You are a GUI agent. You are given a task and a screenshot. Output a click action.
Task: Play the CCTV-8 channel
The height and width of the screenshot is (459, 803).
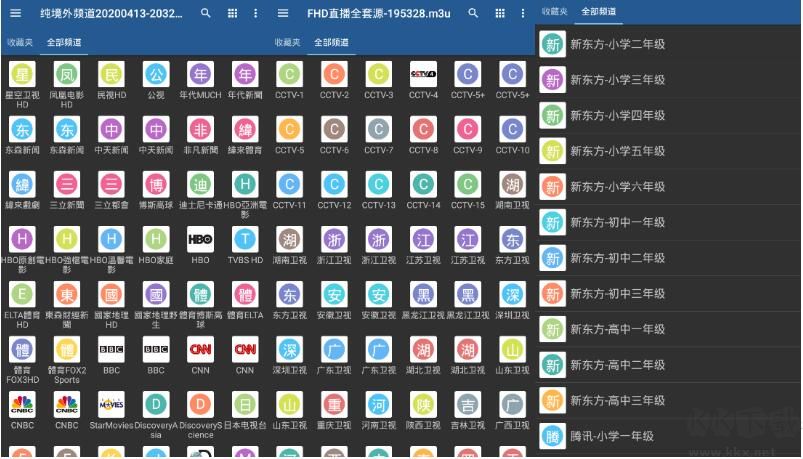[x=424, y=135]
